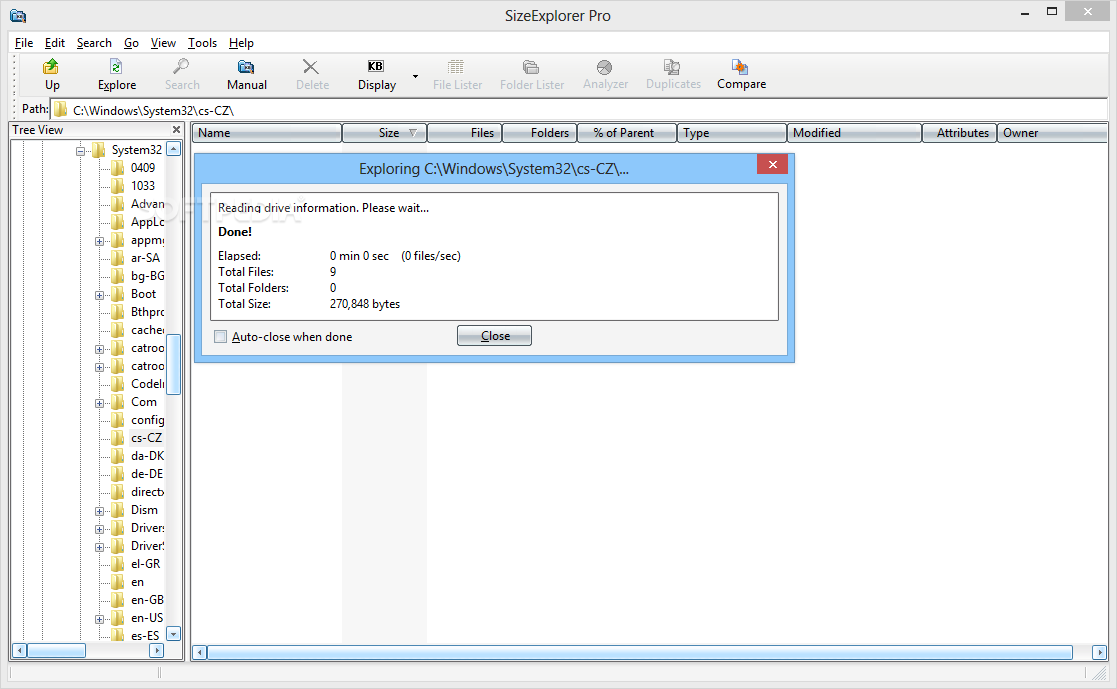Click the Search magnifier toolbar icon
This screenshot has height=689, width=1117.
coord(181,67)
